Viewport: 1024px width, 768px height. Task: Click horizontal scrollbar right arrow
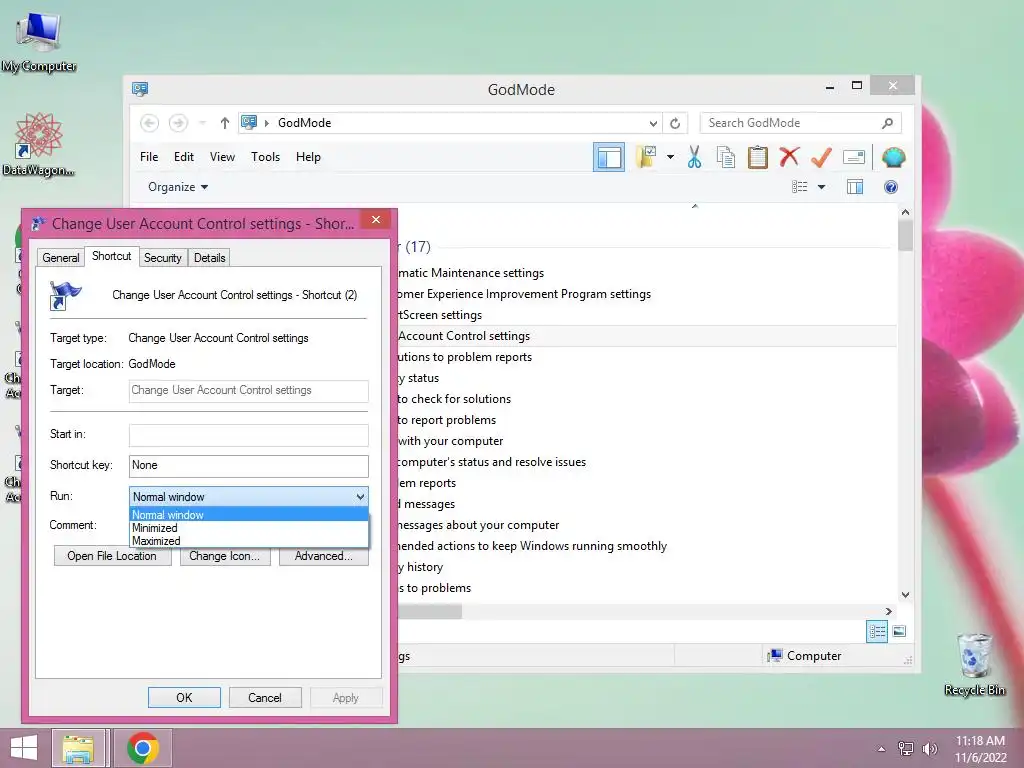pos(888,611)
